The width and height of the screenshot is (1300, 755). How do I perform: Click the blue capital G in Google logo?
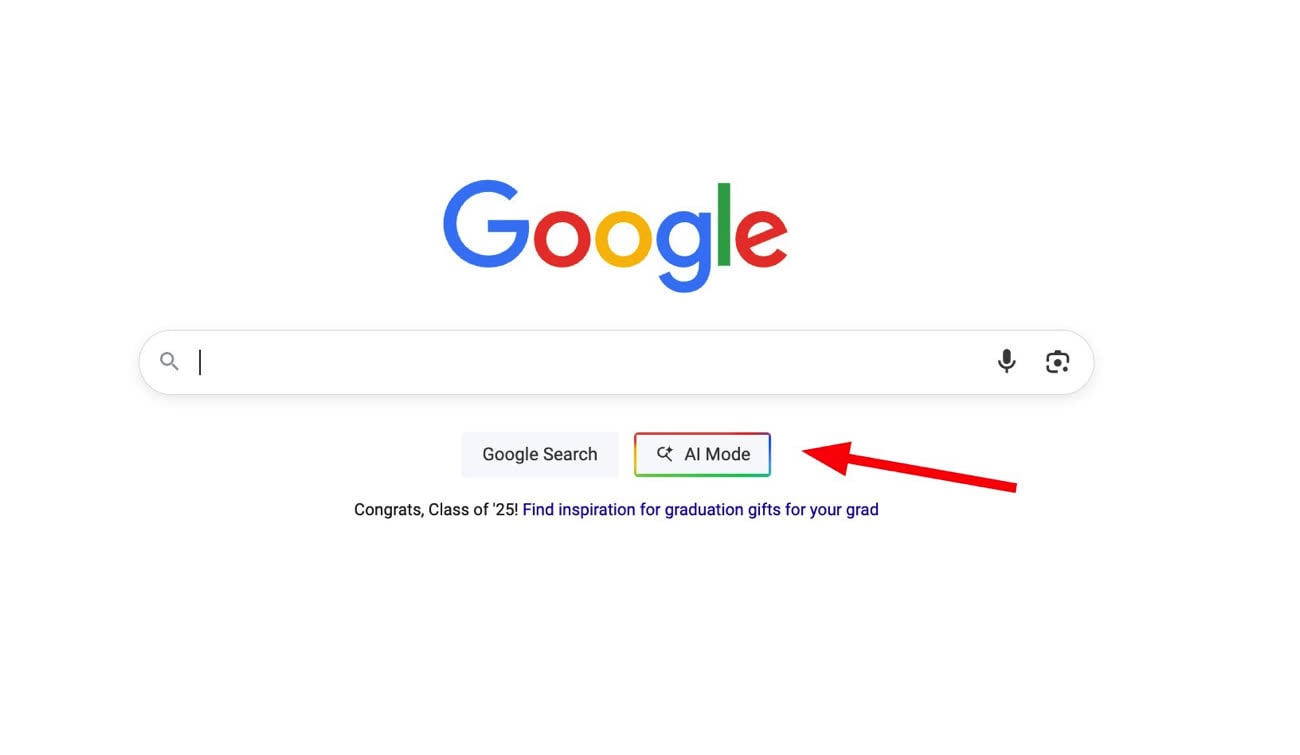pyautogui.click(x=485, y=225)
